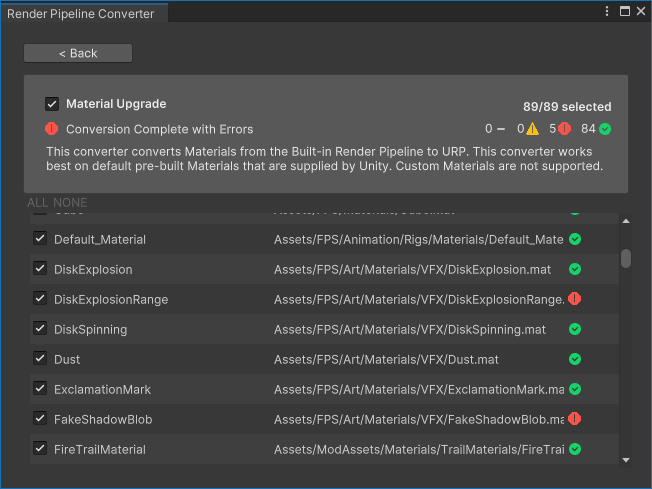
Task: Toggle the FireTrailMaterial checkbox
Action: tap(40, 449)
